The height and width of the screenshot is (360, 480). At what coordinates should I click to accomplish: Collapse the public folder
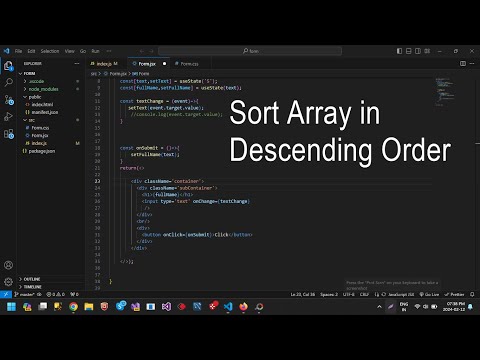pyautogui.click(x=35, y=97)
